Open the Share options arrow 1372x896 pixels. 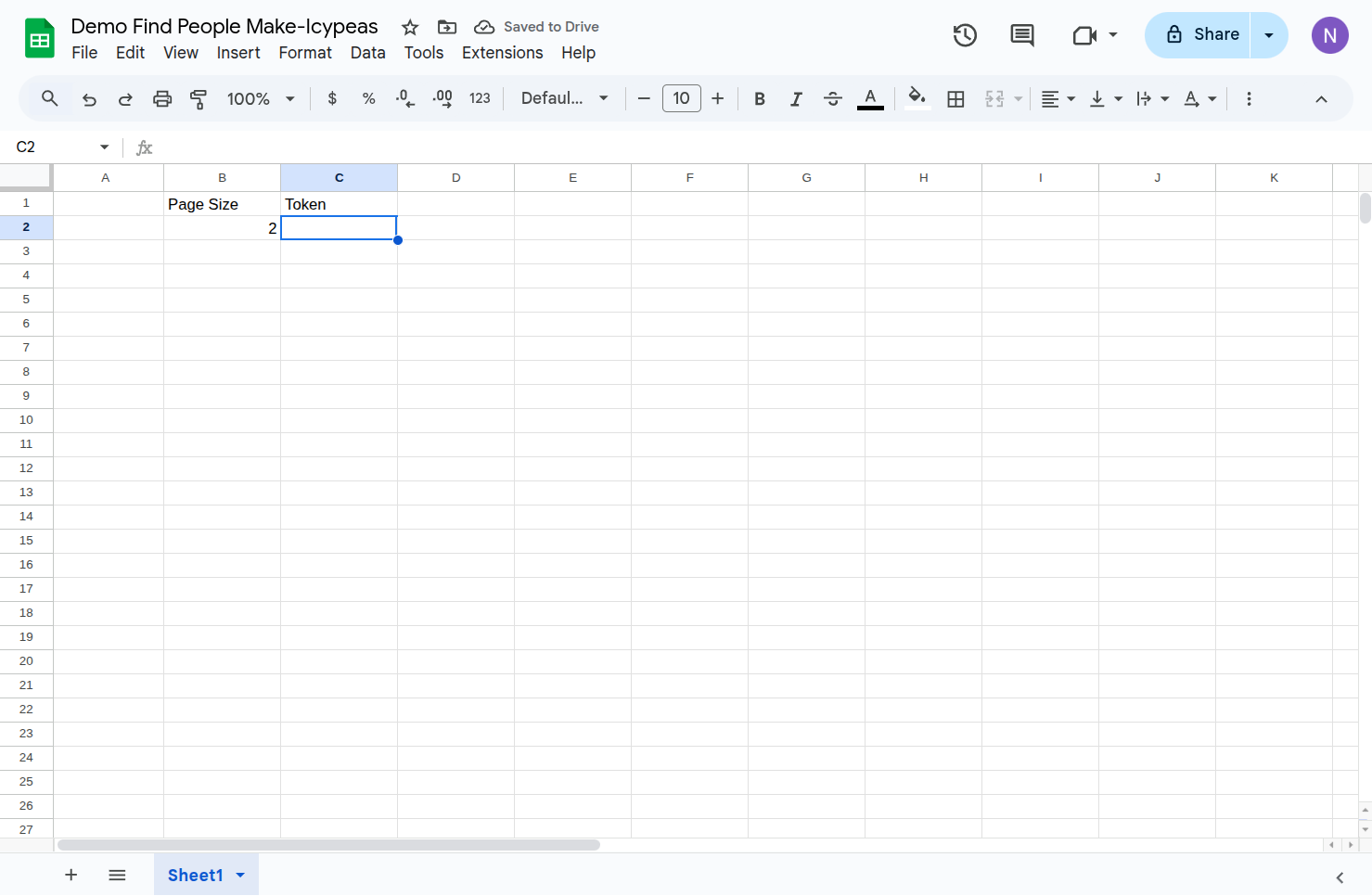pyautogui.click(x=1269, y=35)
